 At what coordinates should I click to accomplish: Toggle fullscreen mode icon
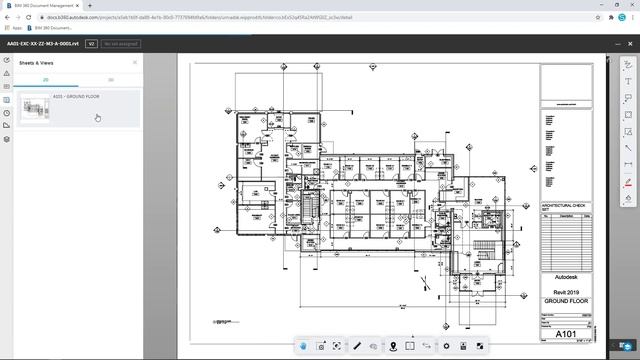(x=480, y=346)
